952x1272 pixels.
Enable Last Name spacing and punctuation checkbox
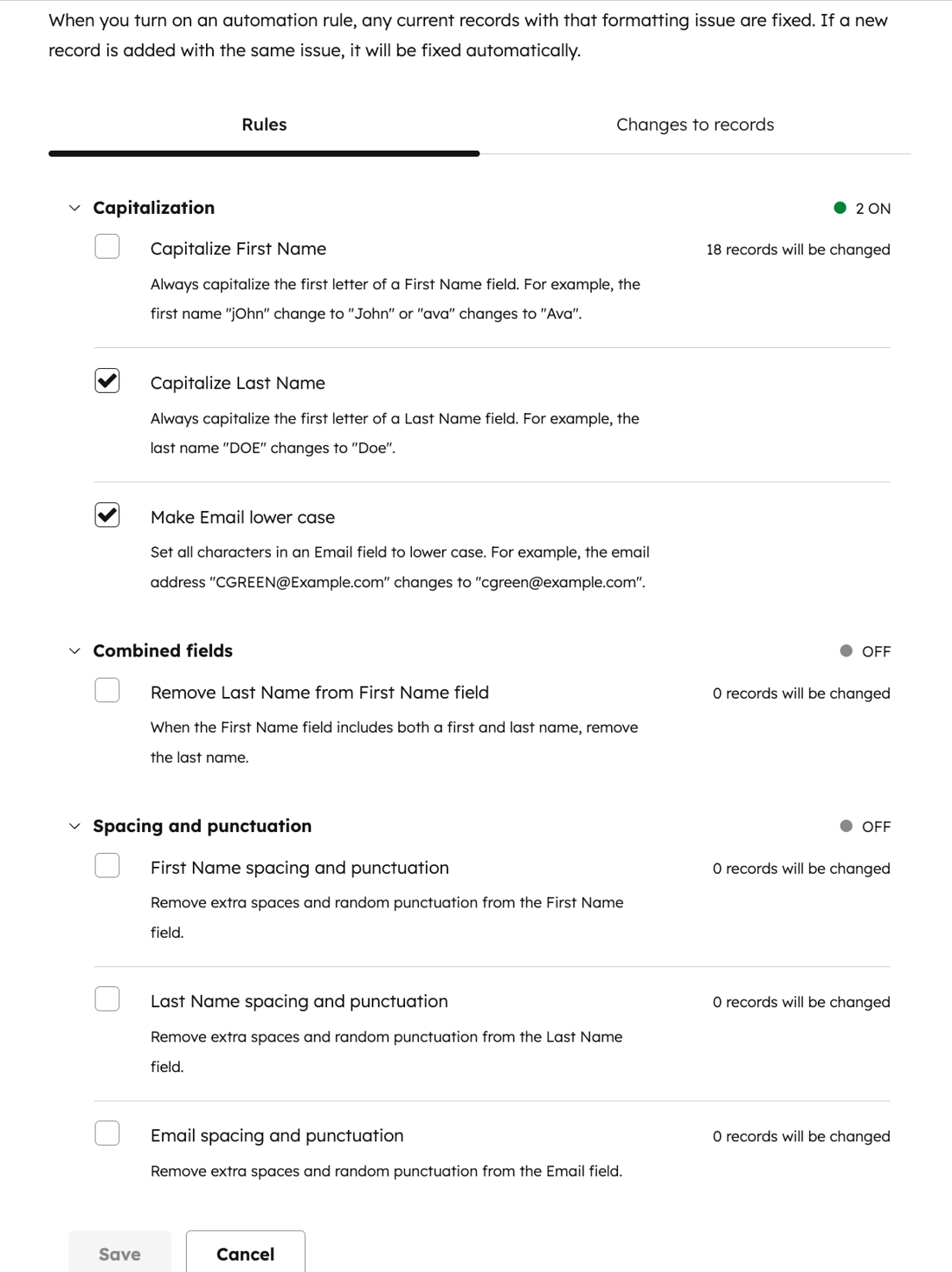(x=107, y=999)
